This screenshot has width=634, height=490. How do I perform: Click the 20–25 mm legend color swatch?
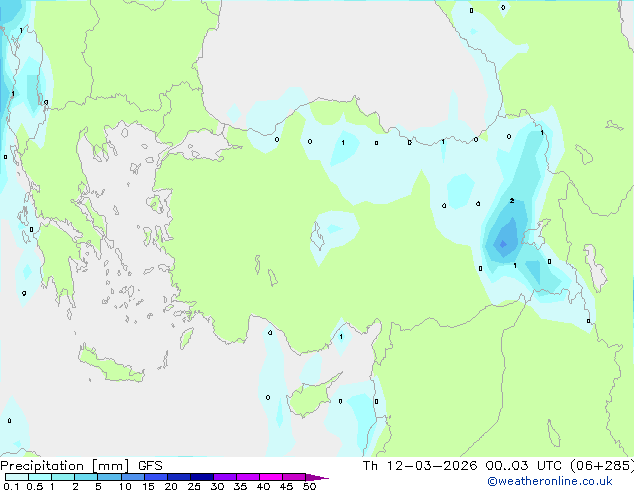click(179, 477)
